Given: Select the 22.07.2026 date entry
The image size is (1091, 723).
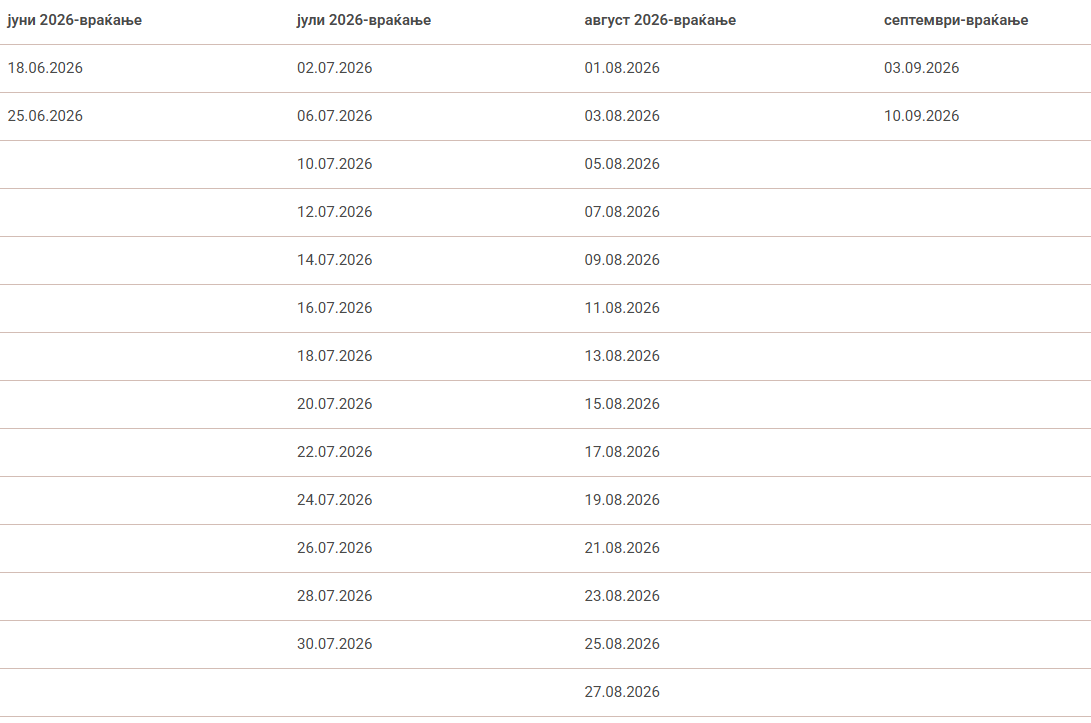Looking at the screenshot, I should [334, 452].
